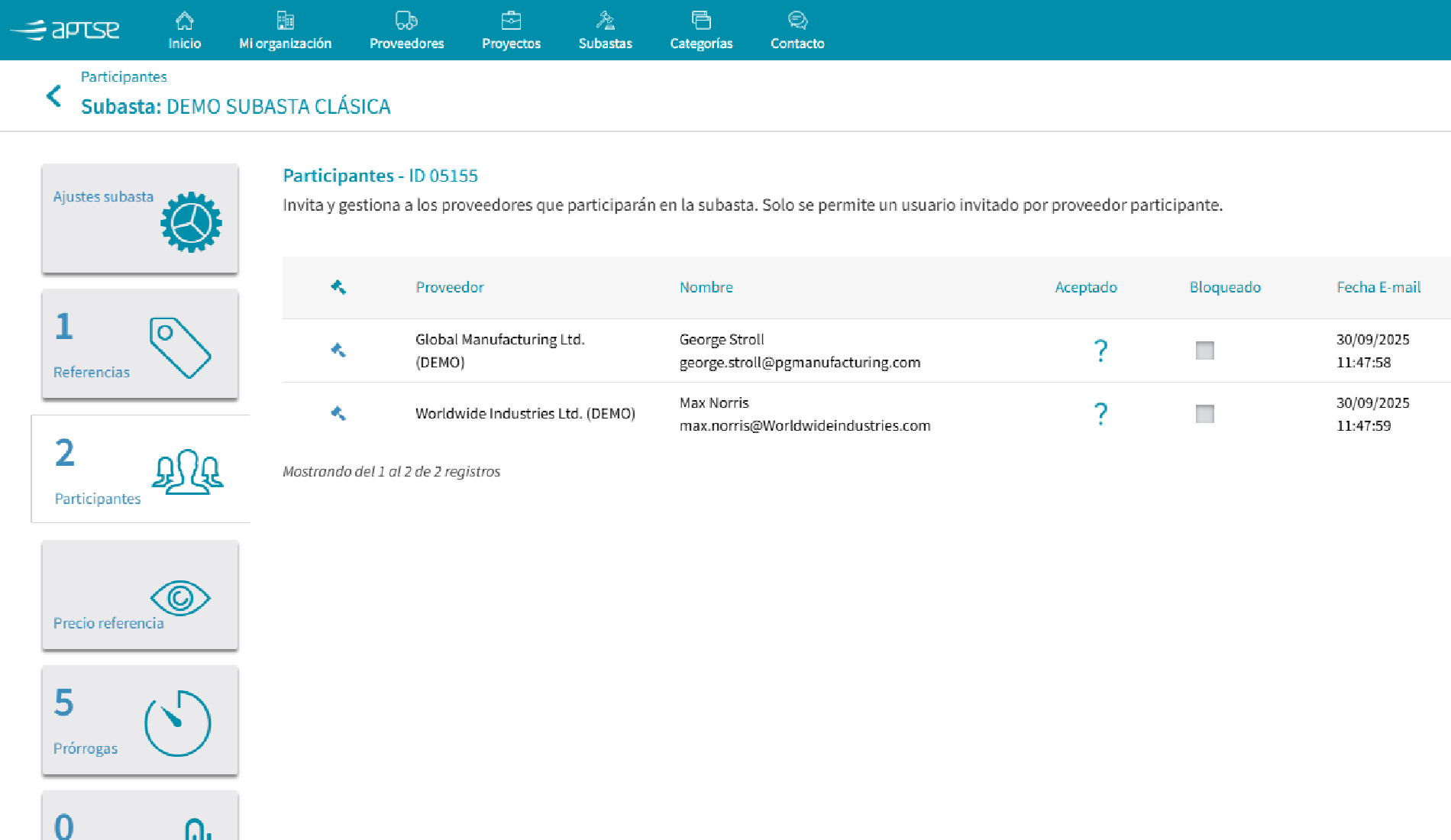The height and width of the screenshot is (840, 1451).
Task: Open Ajustes subasta gear tile
Action: point(140,218)
